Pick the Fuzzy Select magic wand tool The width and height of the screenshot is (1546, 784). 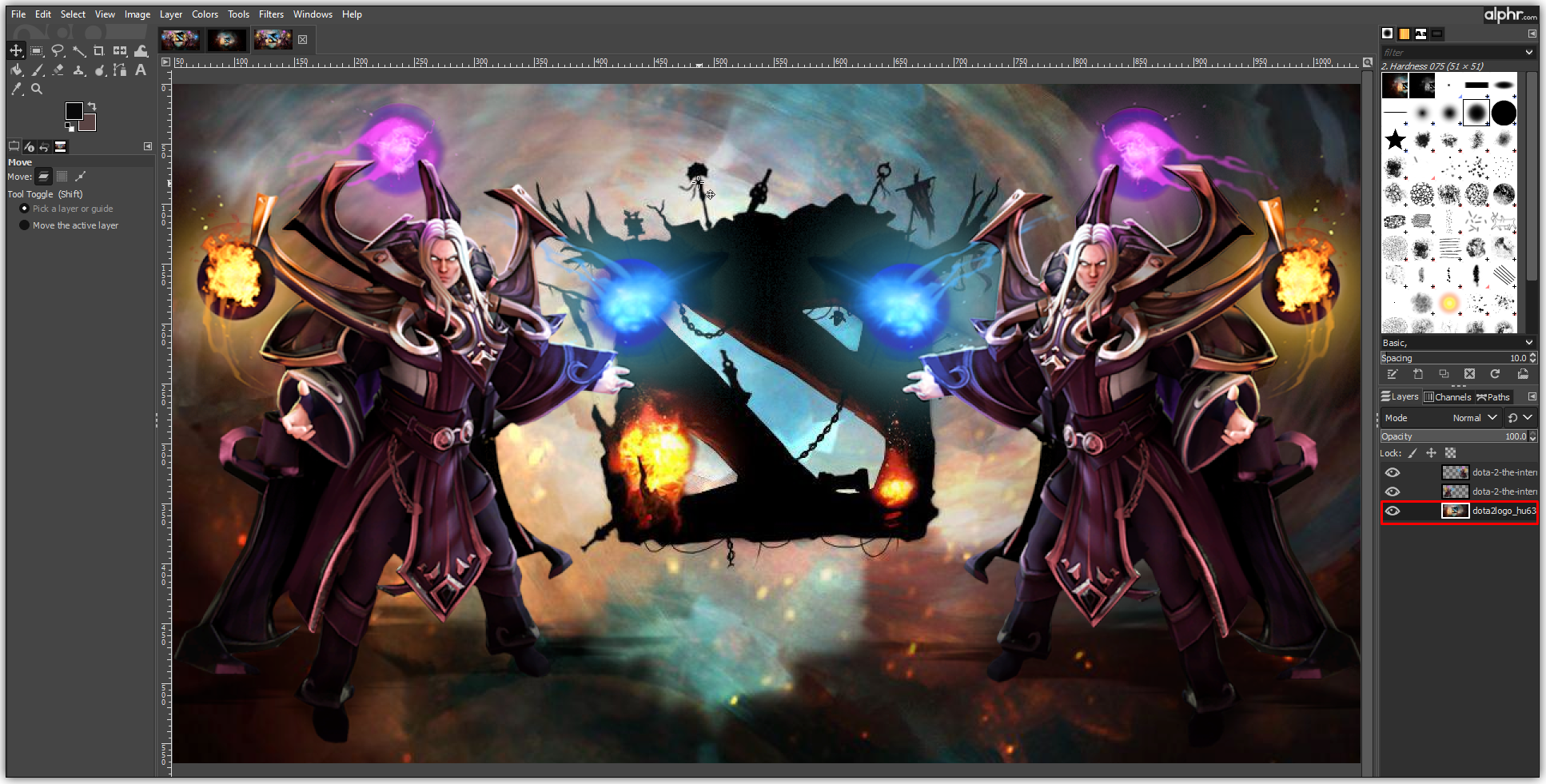pos(78,51)
